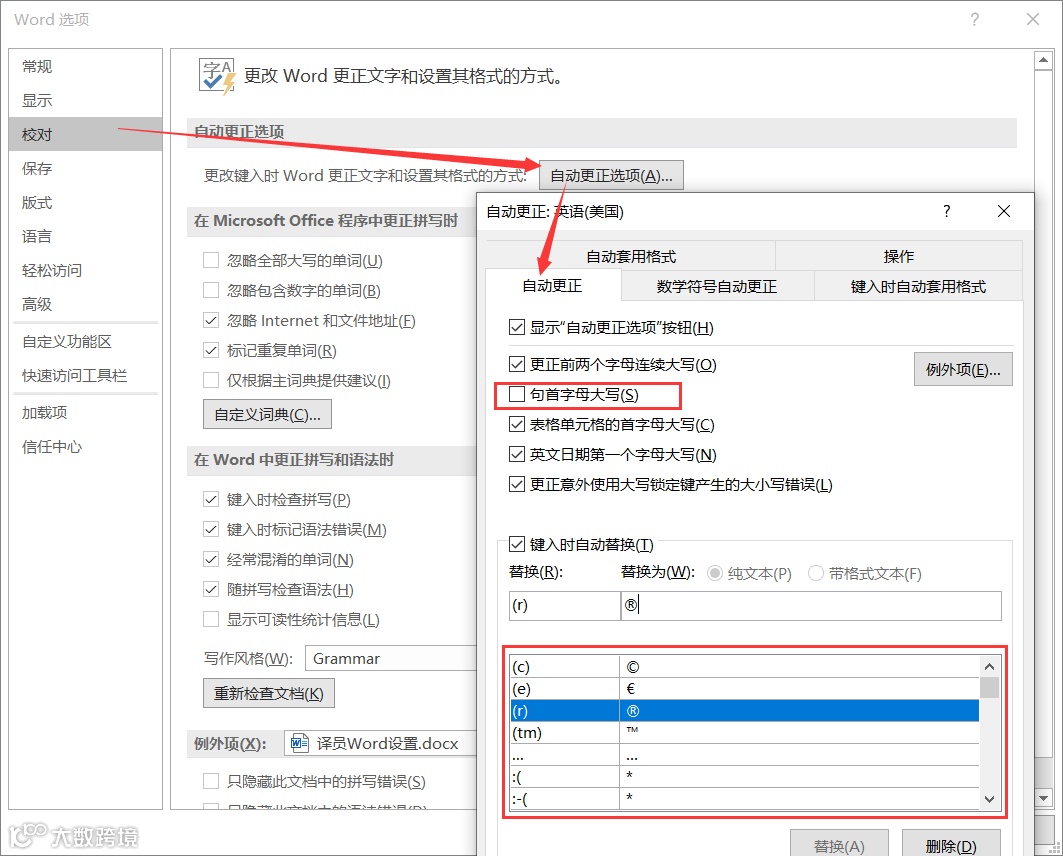Switch to the 键入时自动套用格式 tab
1063x856 pixels.
(918, 286)
